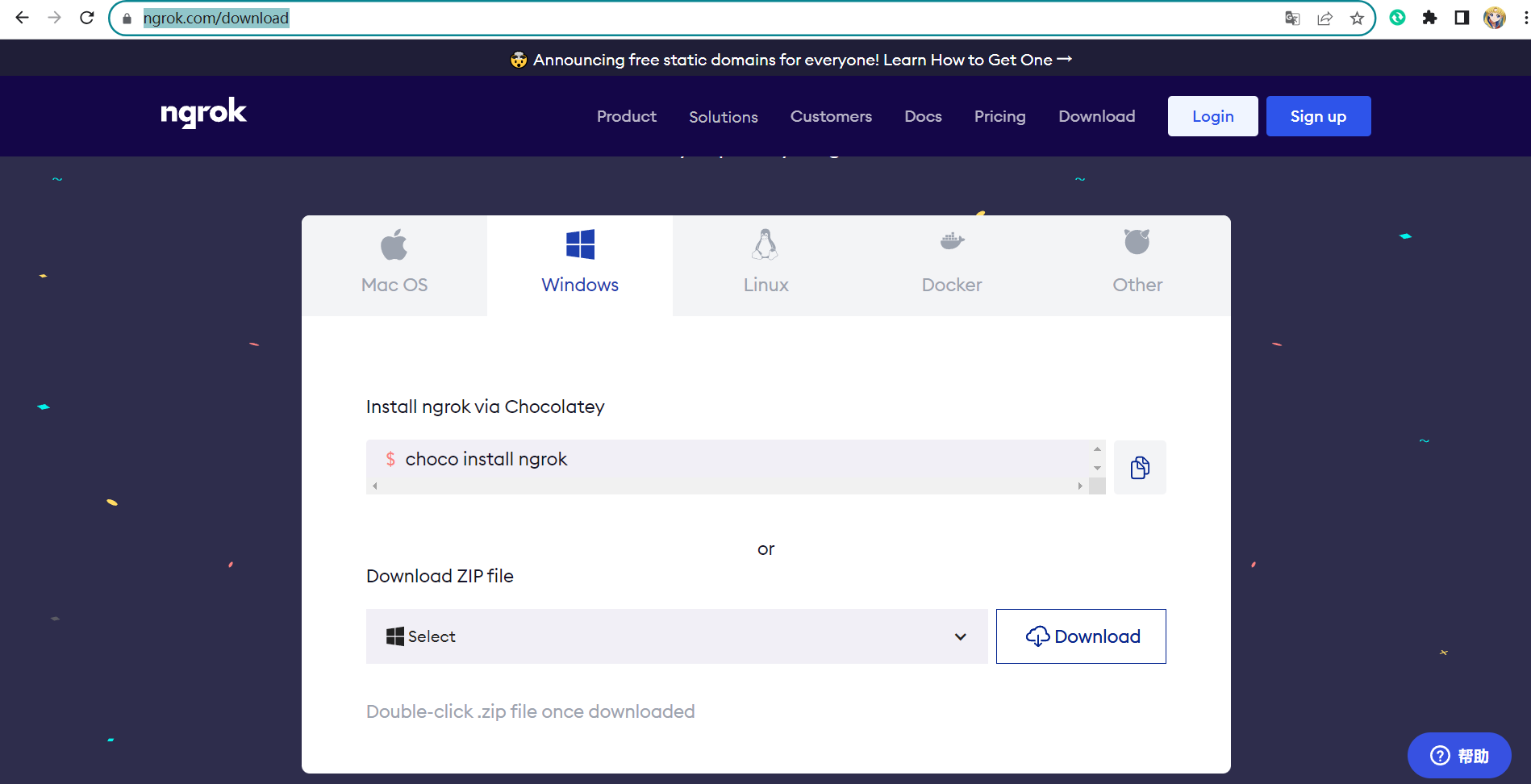Click the translate page icon in address bar
This screenshot has width=1531, height=784.
click(1292, 19)
